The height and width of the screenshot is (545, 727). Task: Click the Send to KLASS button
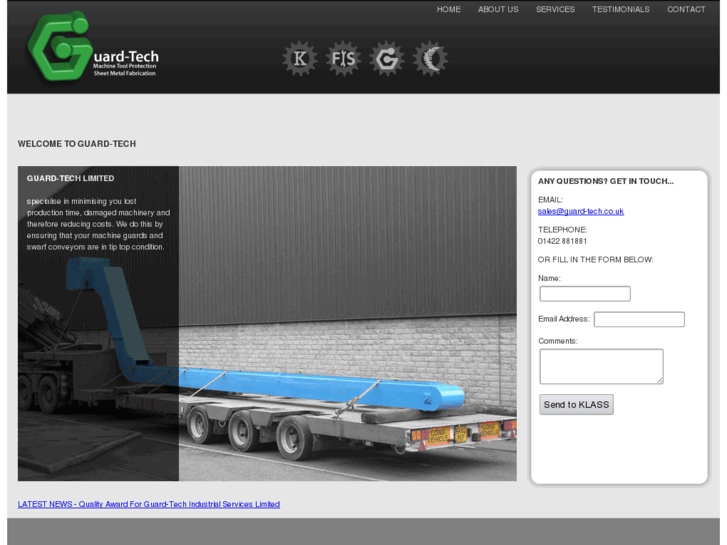click(x=576, y=404)
